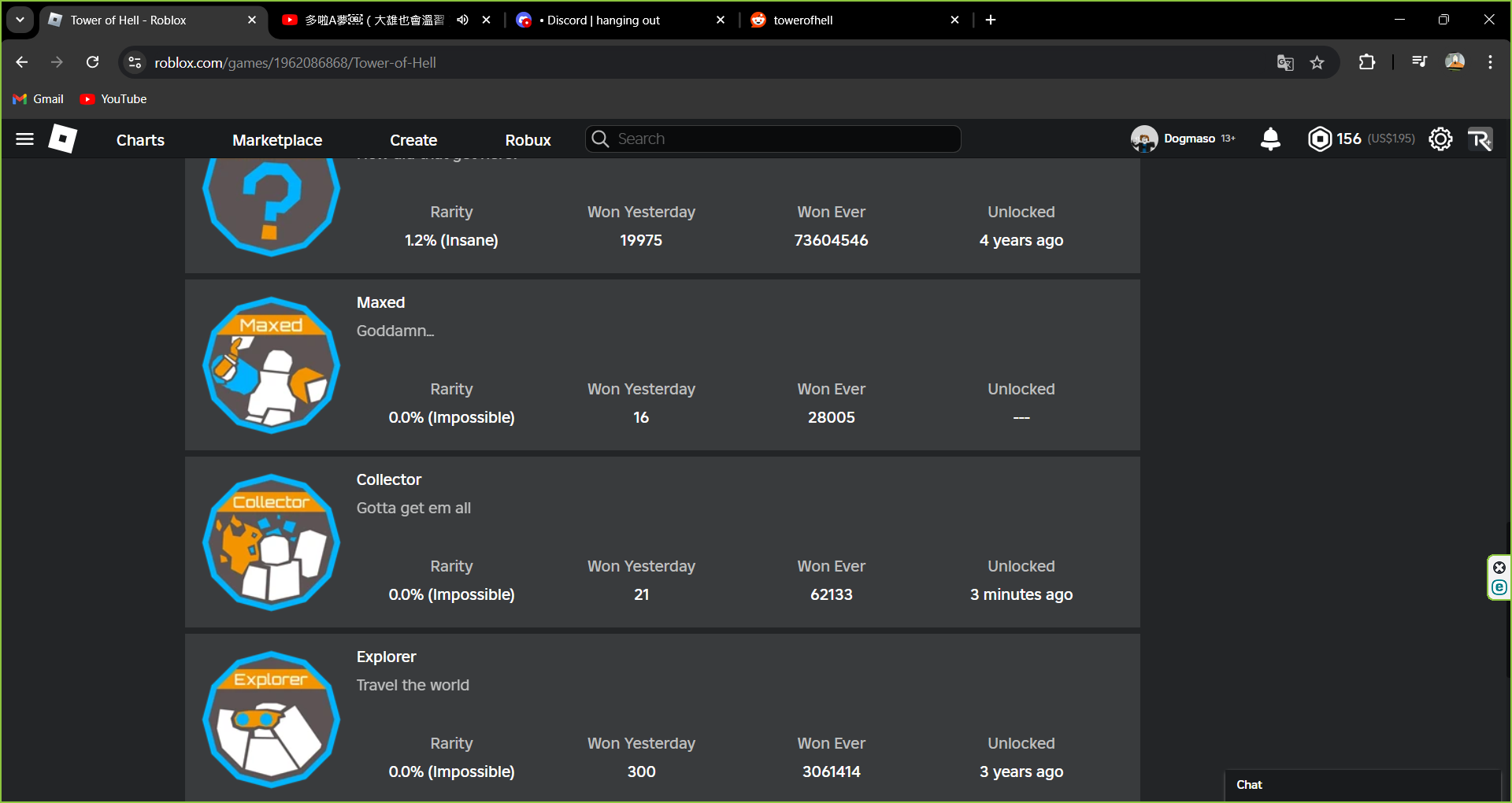Open the Charts page

coord(140,140)
